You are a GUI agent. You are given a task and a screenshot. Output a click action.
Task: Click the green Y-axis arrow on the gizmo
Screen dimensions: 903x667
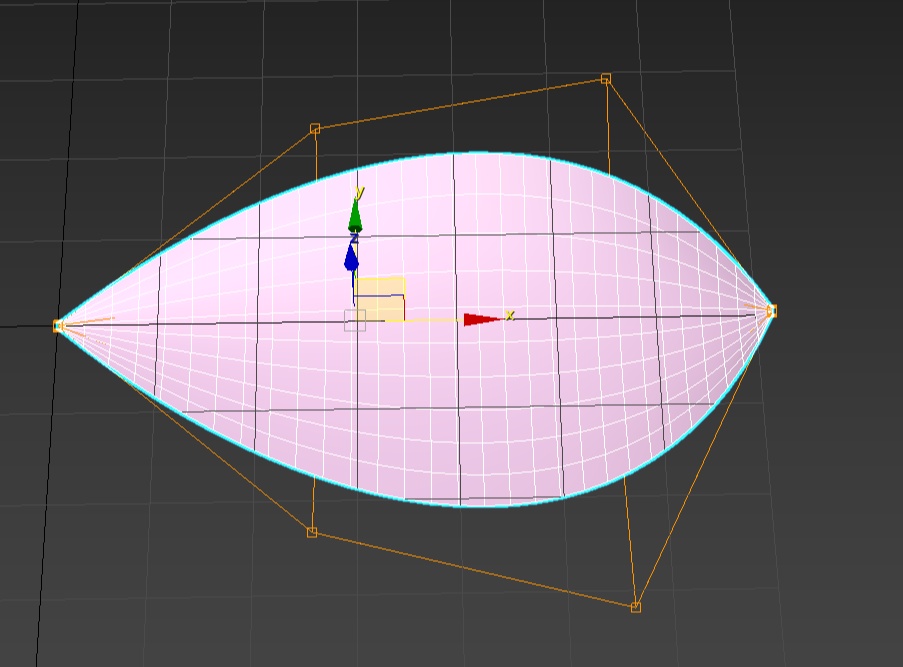(355, 215)
